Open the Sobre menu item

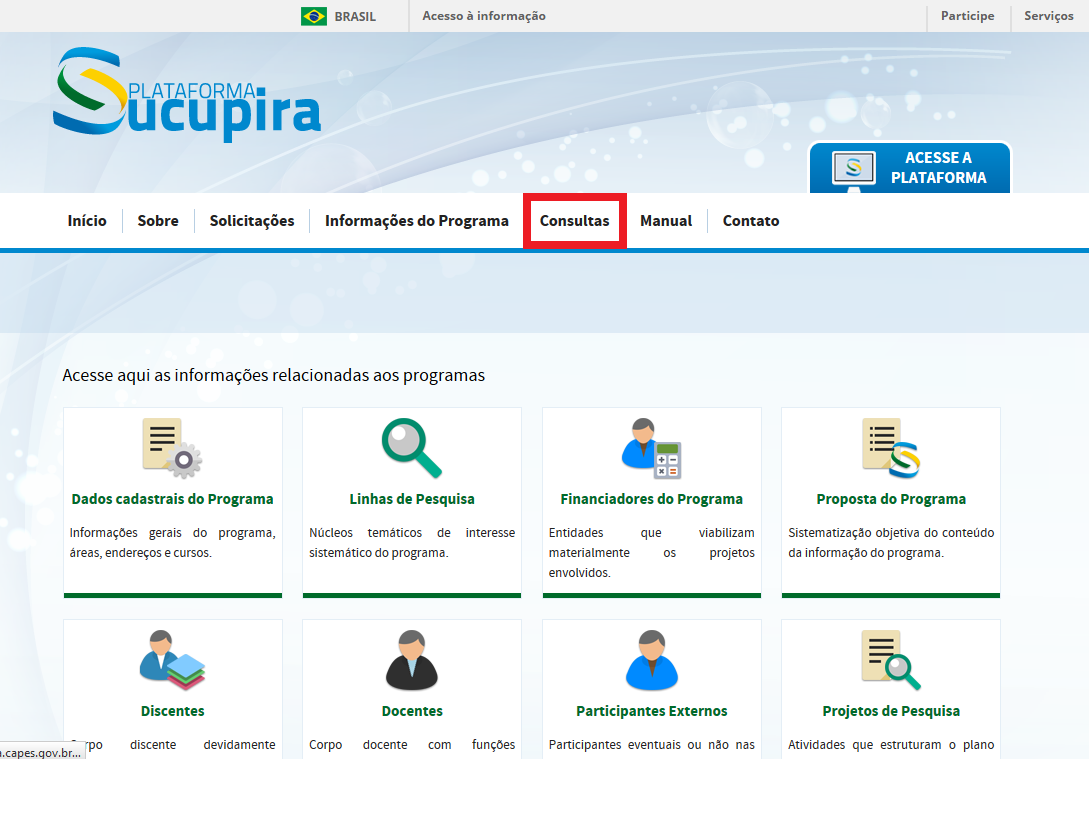158,221
